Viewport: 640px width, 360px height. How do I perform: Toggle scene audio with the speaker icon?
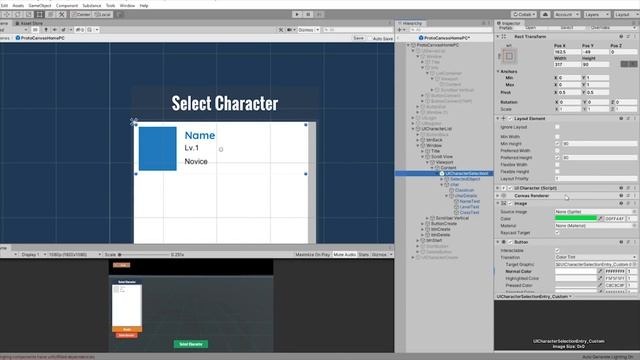[x=55, y=30]
